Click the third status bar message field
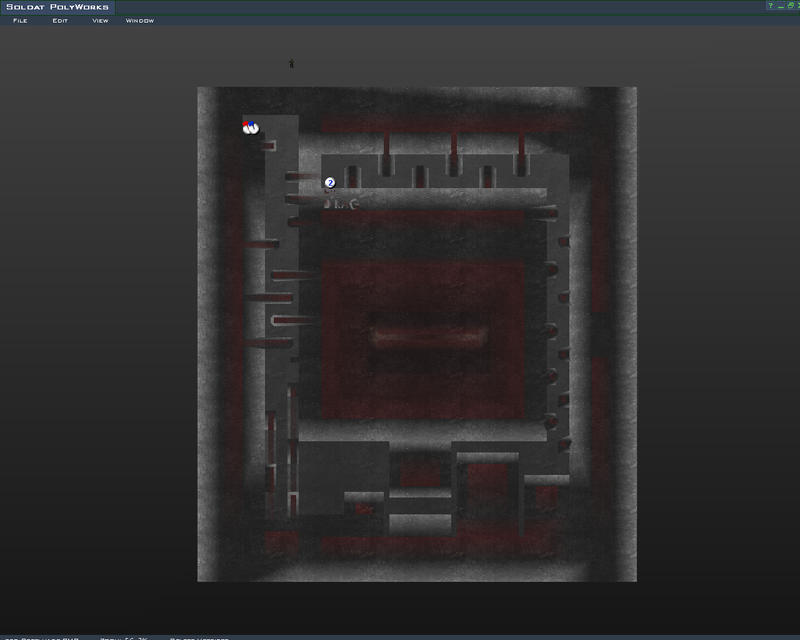The image size is (800, 640). (x=200, y=637)
